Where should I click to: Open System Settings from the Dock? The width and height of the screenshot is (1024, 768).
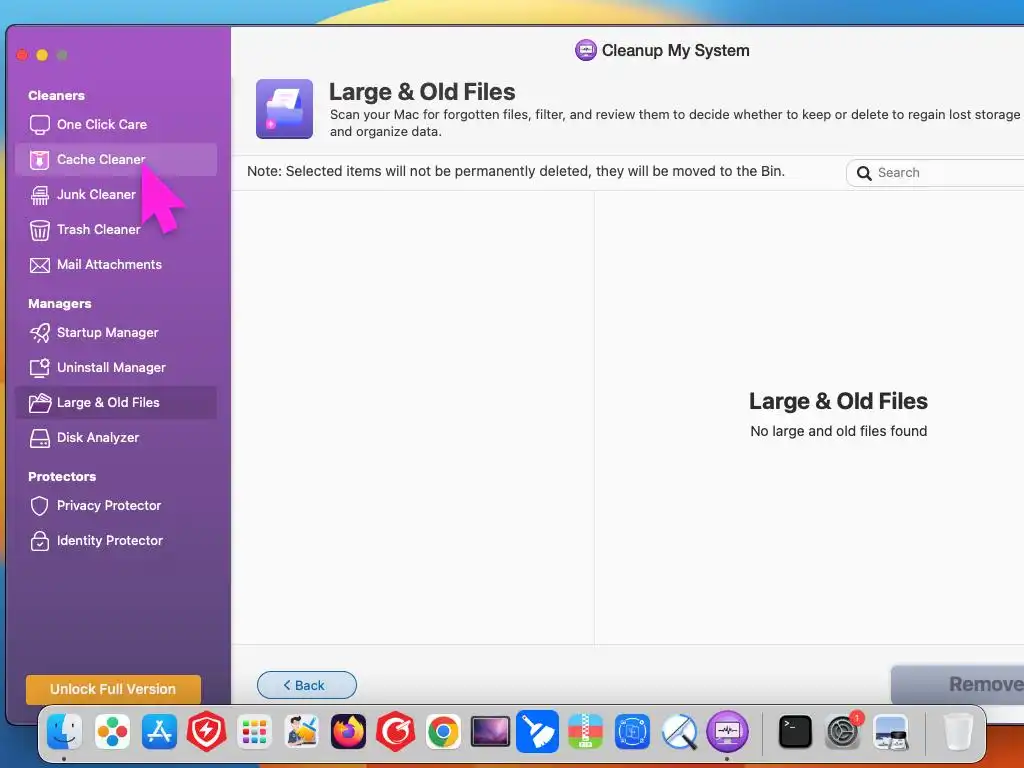coord(842,732)
